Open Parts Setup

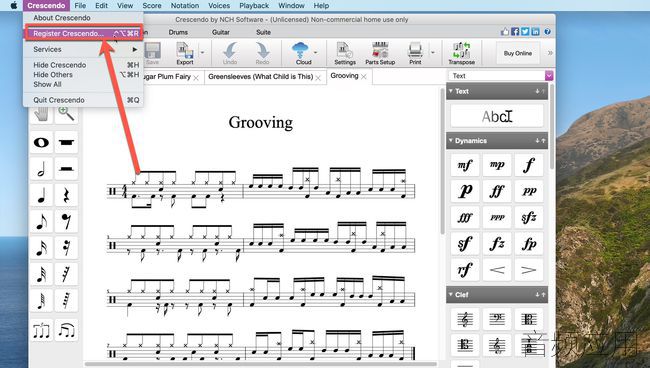[x=380, y=53]
